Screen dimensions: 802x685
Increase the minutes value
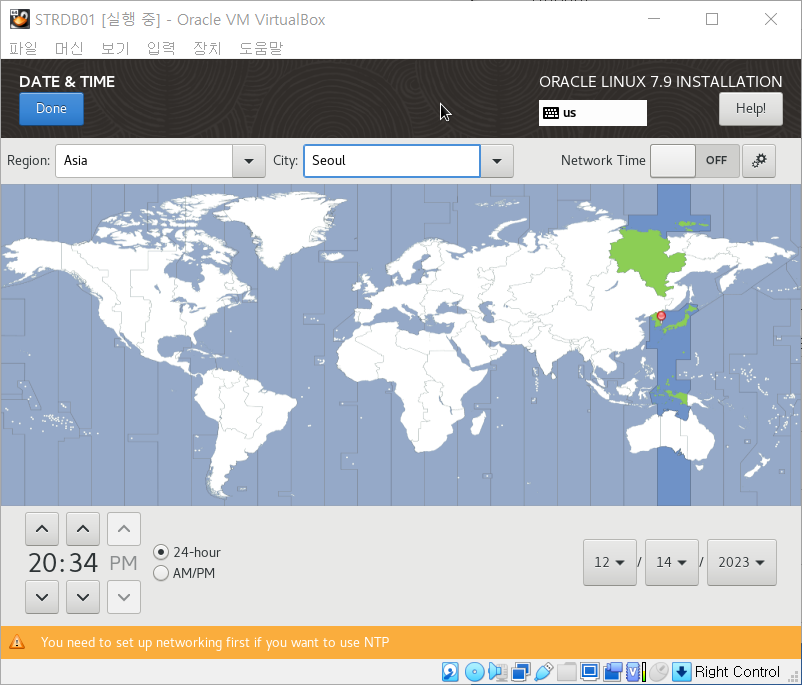(x=83, y=529)
